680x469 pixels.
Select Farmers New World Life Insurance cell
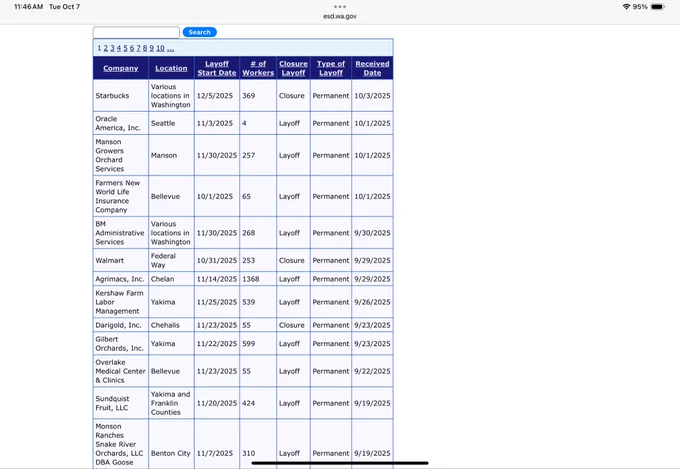(121, 196)
